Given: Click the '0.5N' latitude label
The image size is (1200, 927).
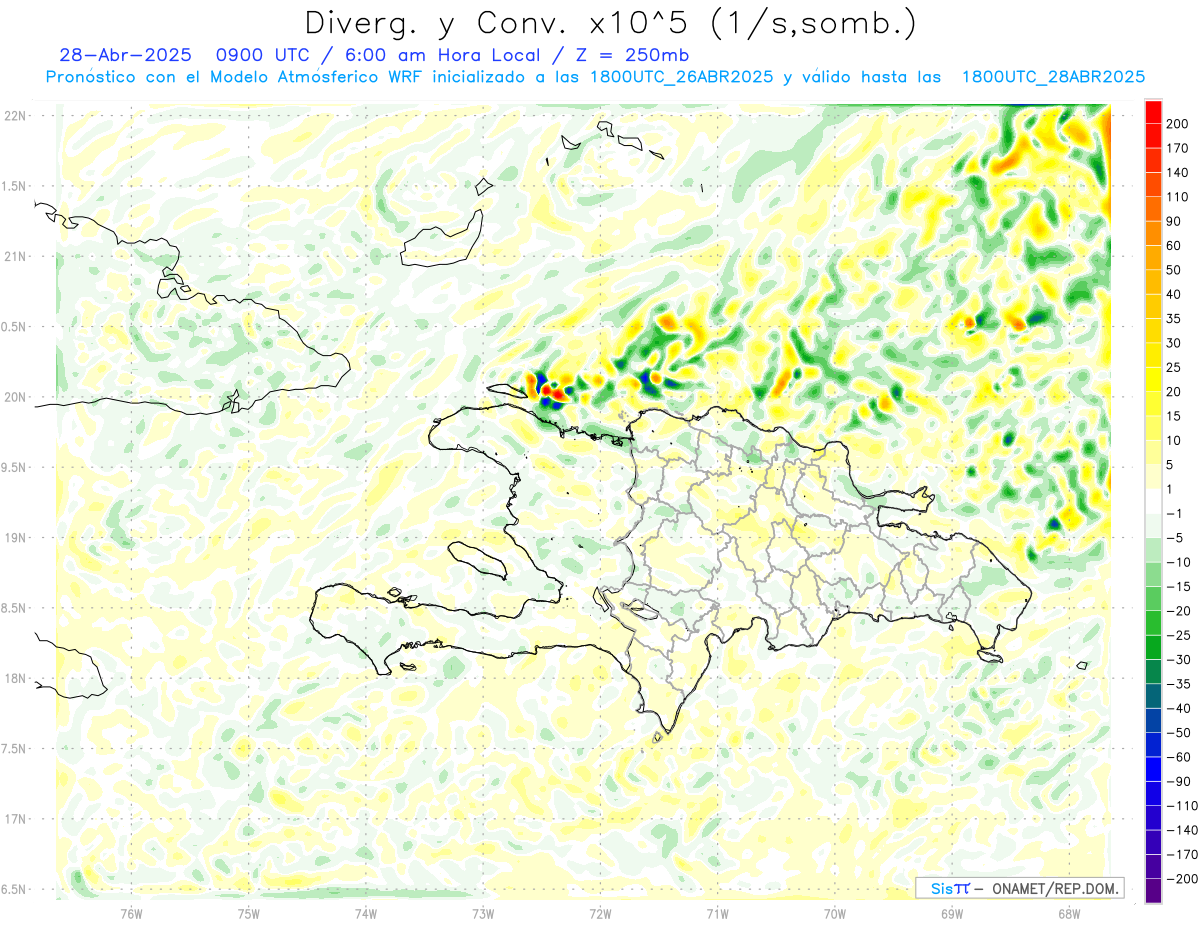Looking at the screenshot, I should (x=14, y=327).
